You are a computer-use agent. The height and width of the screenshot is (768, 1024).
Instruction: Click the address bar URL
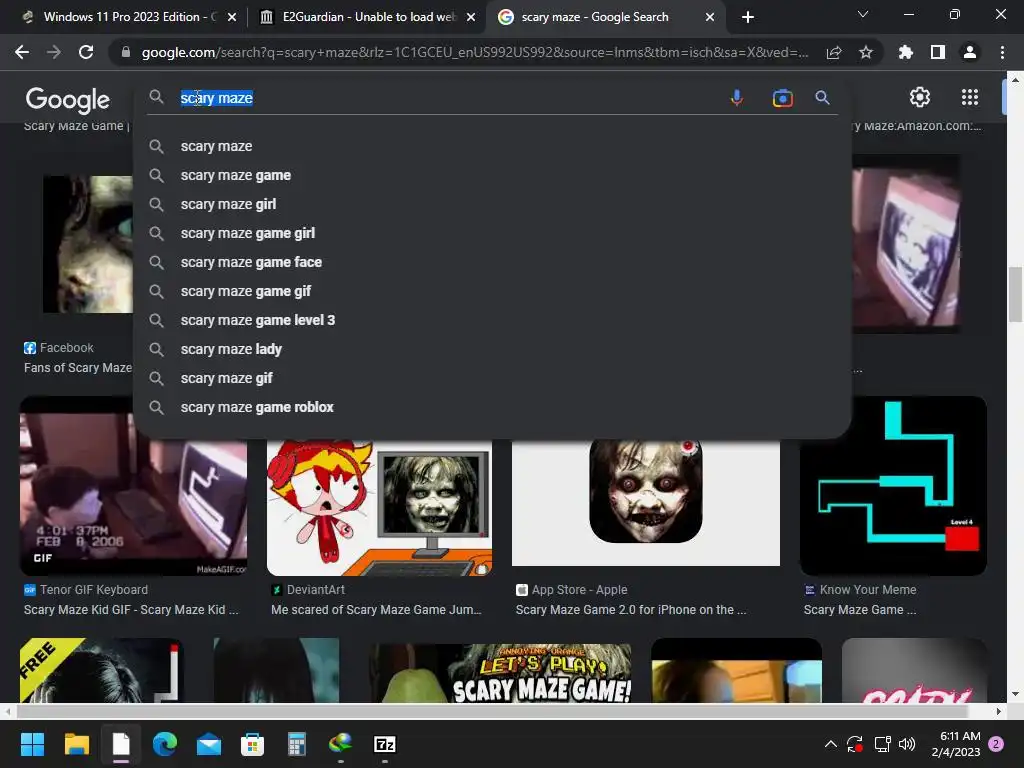click(475, 52)
